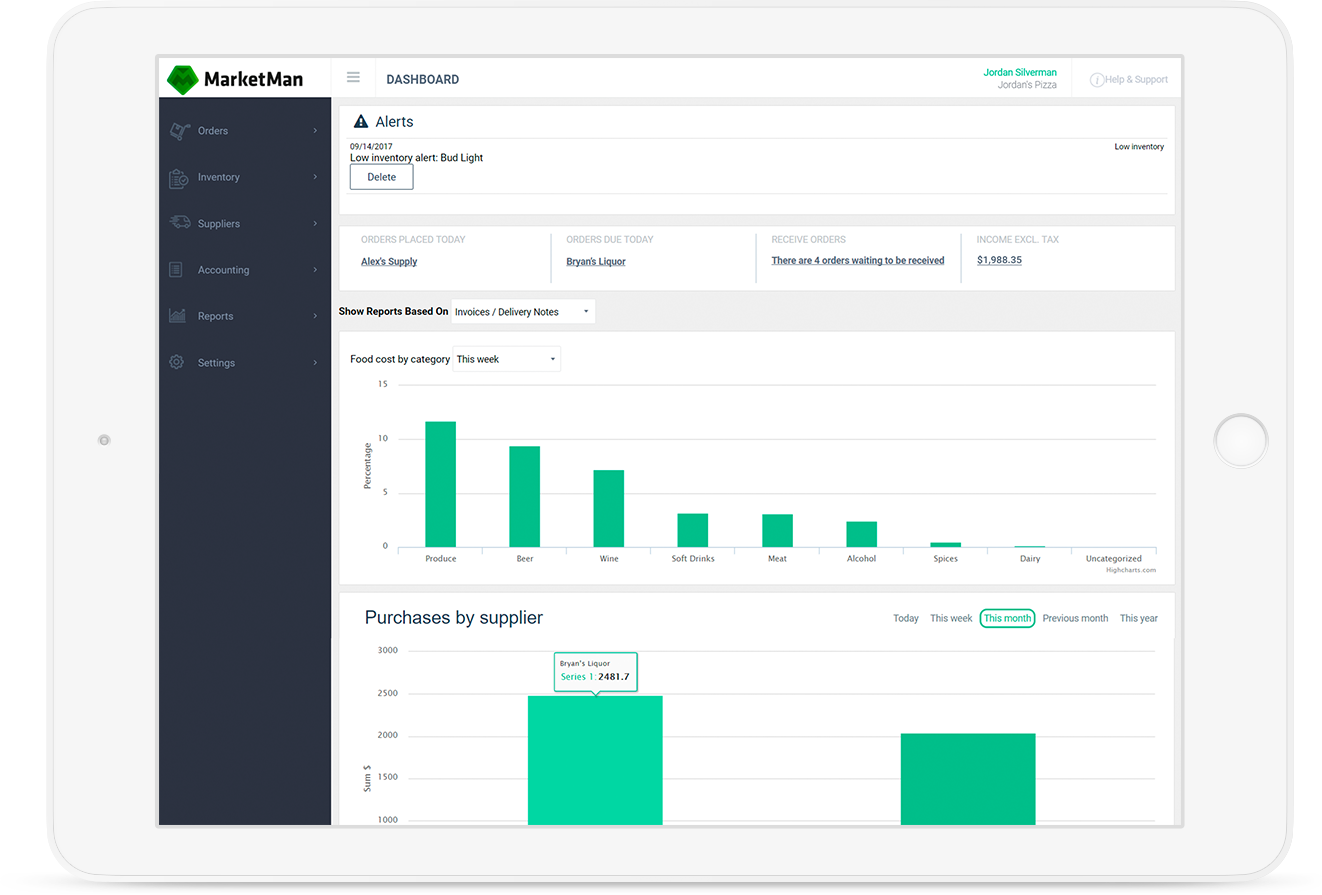Click the Bryan's Liquor bar in the chart

click(595, 760)
